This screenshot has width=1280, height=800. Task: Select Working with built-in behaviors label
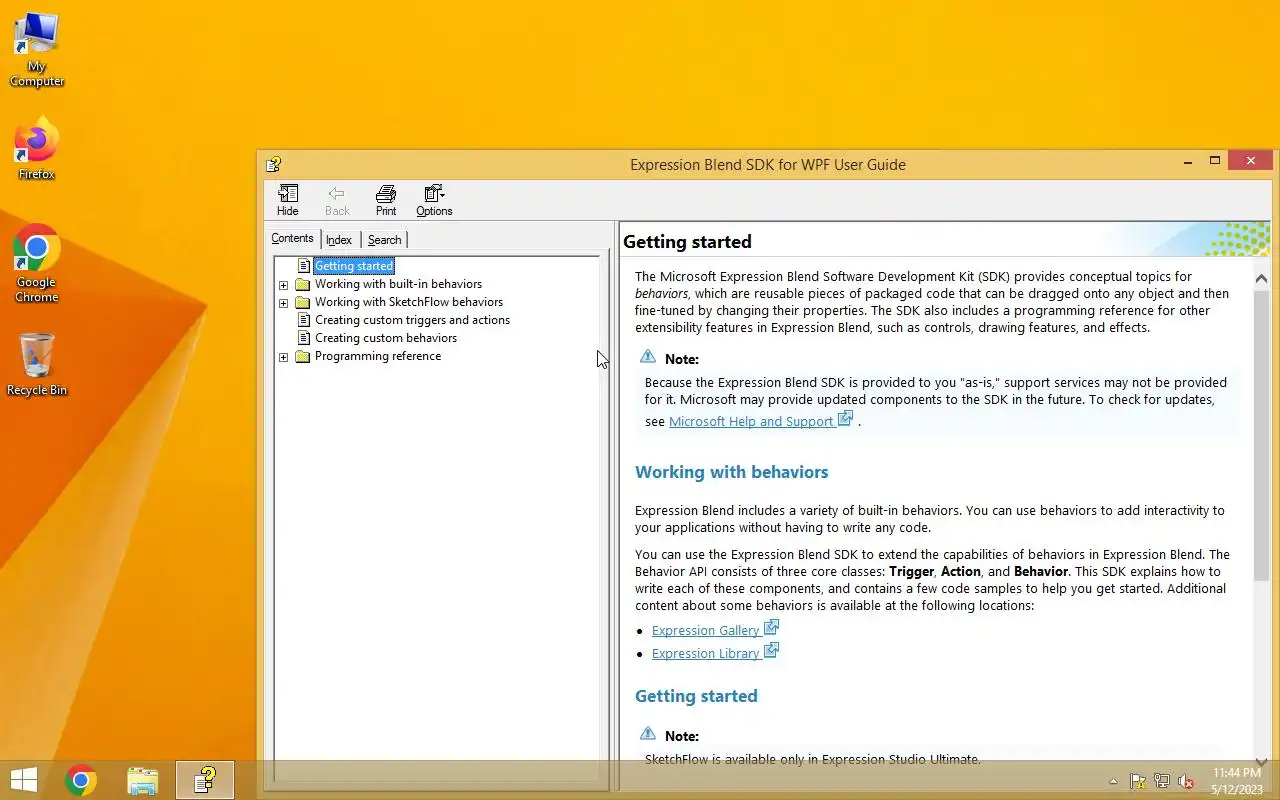point(398,284)
